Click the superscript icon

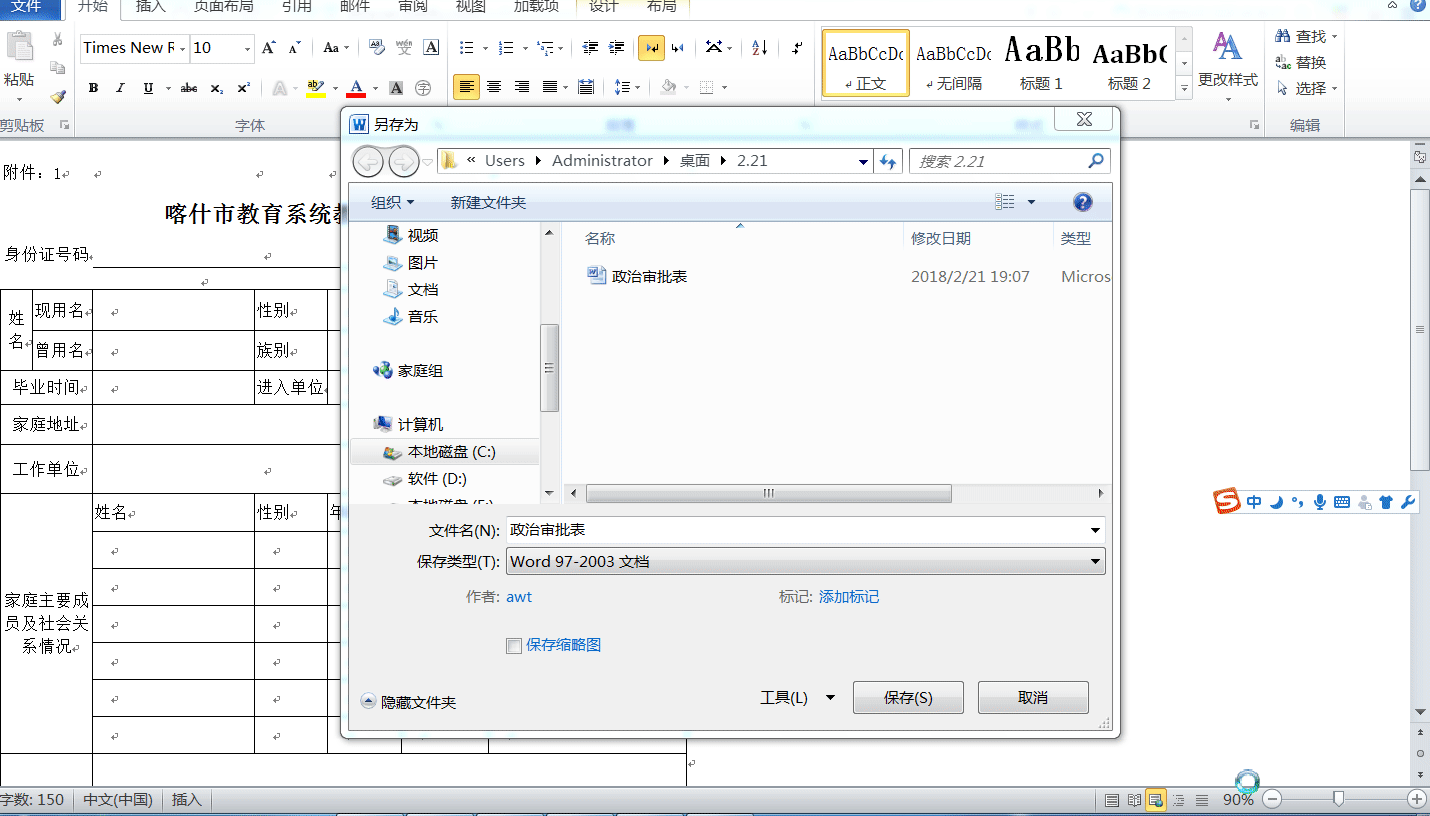pyautogui.click(x=242, y=88)
